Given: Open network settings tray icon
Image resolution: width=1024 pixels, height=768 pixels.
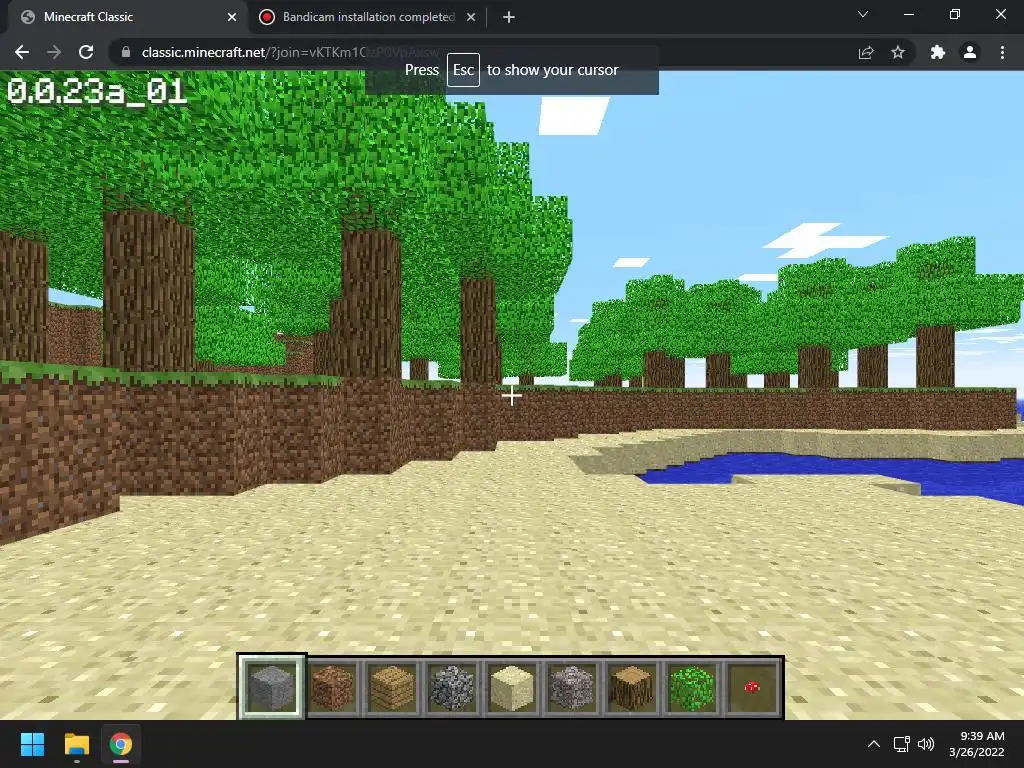Looking at the screenshot, I should (x=902, y=744).
